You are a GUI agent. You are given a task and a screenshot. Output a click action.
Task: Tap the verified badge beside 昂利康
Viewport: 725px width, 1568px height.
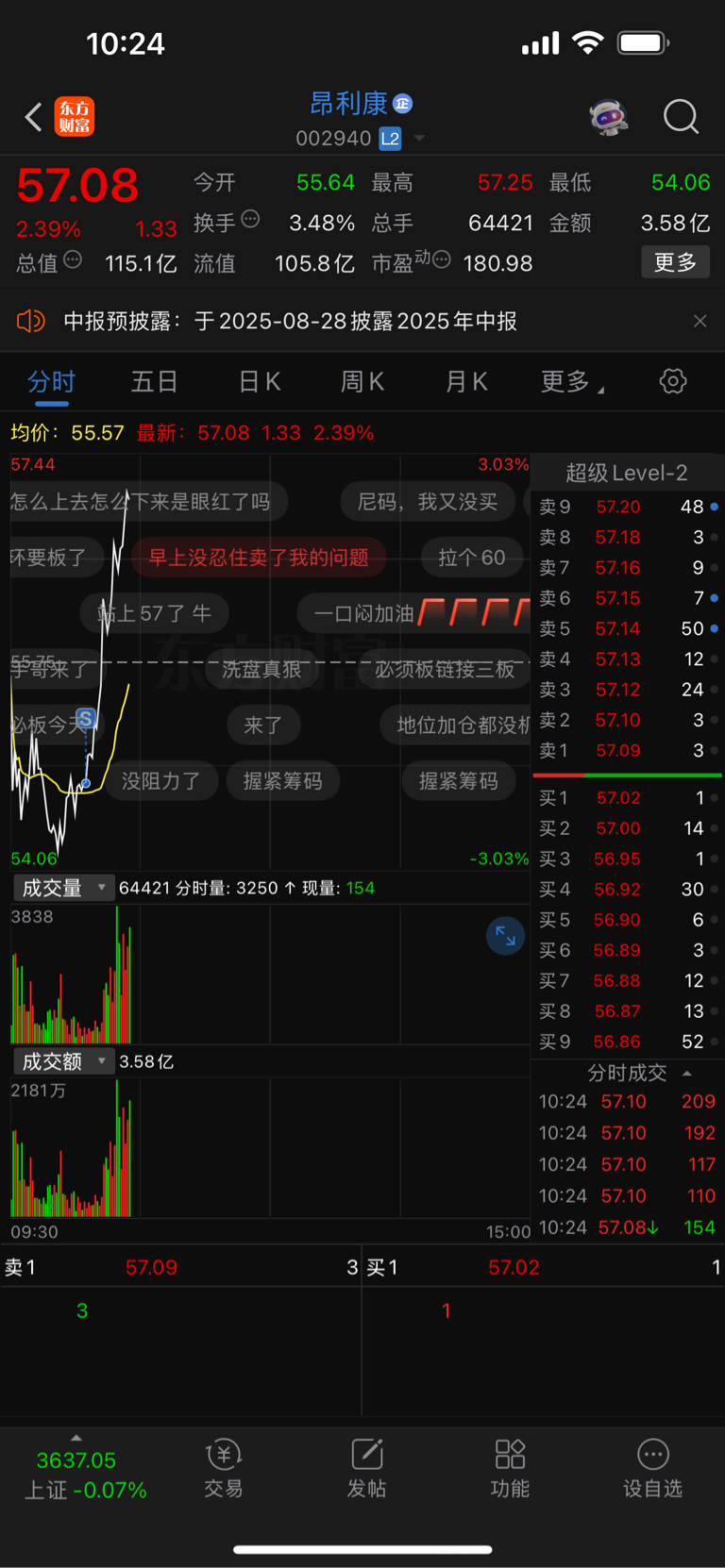point(403,103)
